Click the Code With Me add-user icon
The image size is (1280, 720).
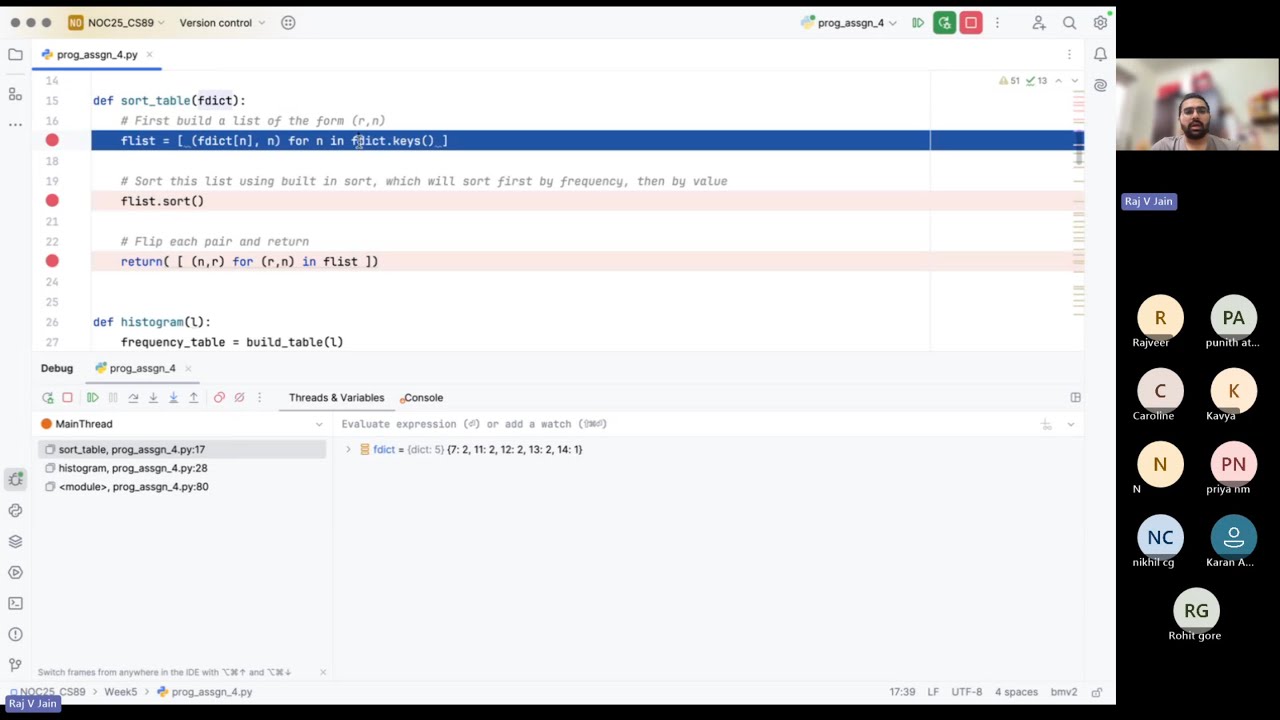[x=1038, y=23]
